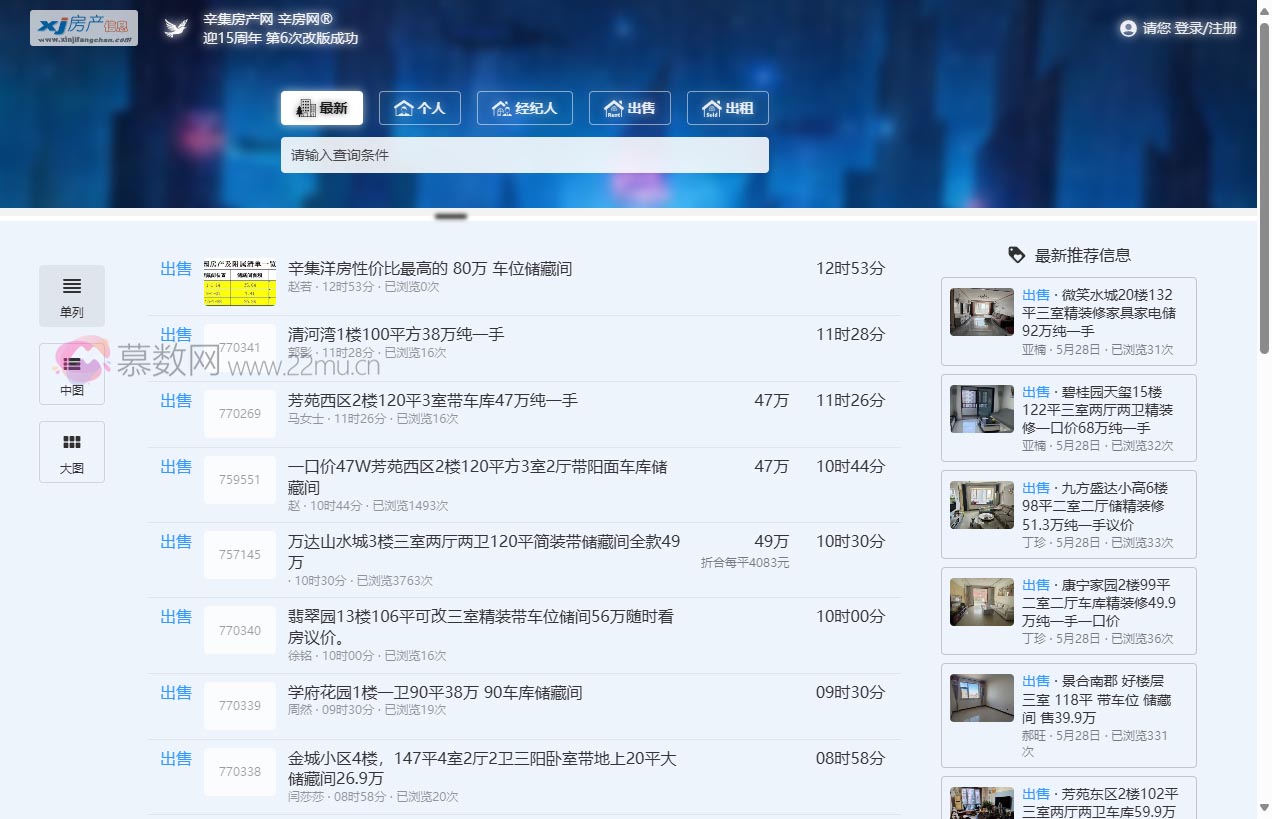Screen dimensions: 1272x819
Task: Switch to 单列 single-column view
Action: pos(71,295)
